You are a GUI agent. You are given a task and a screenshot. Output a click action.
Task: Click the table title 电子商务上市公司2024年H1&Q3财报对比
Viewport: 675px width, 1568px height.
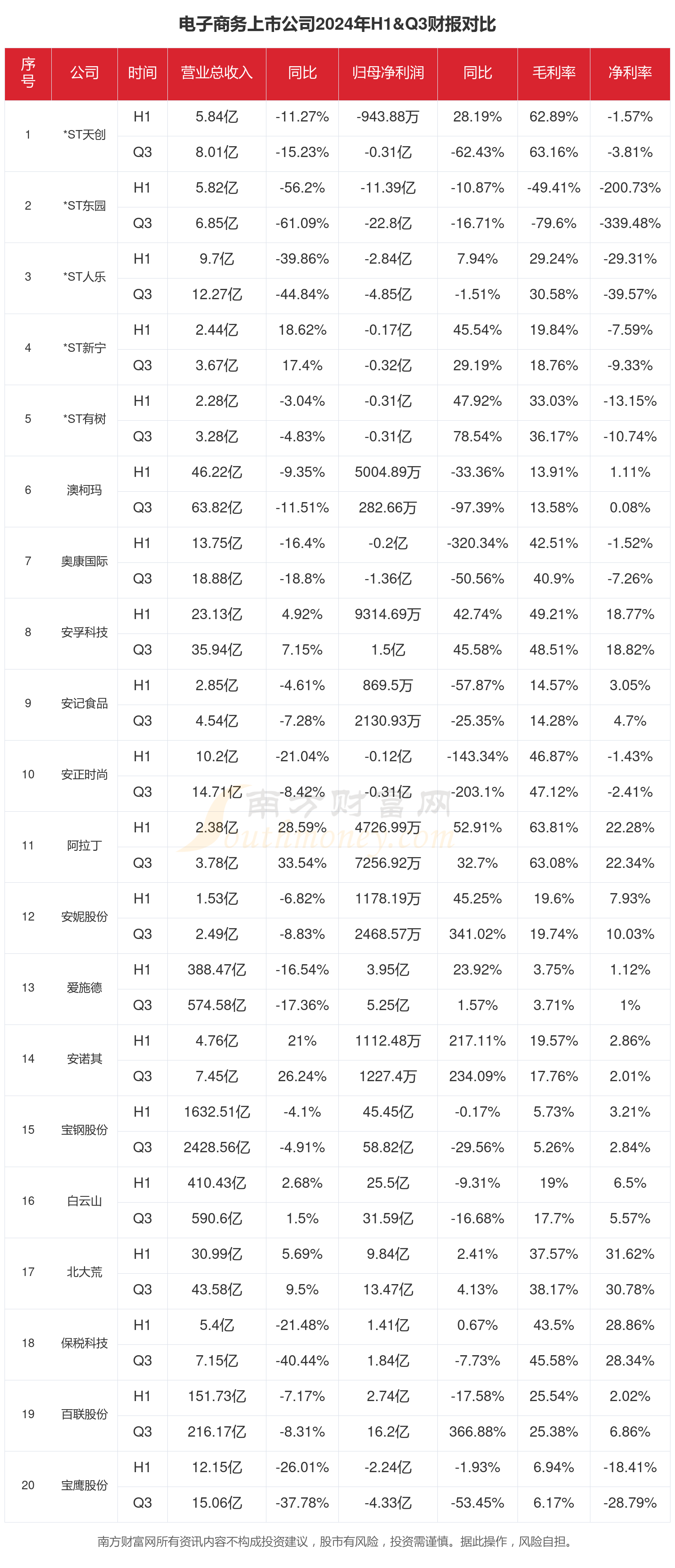[337, 24]
